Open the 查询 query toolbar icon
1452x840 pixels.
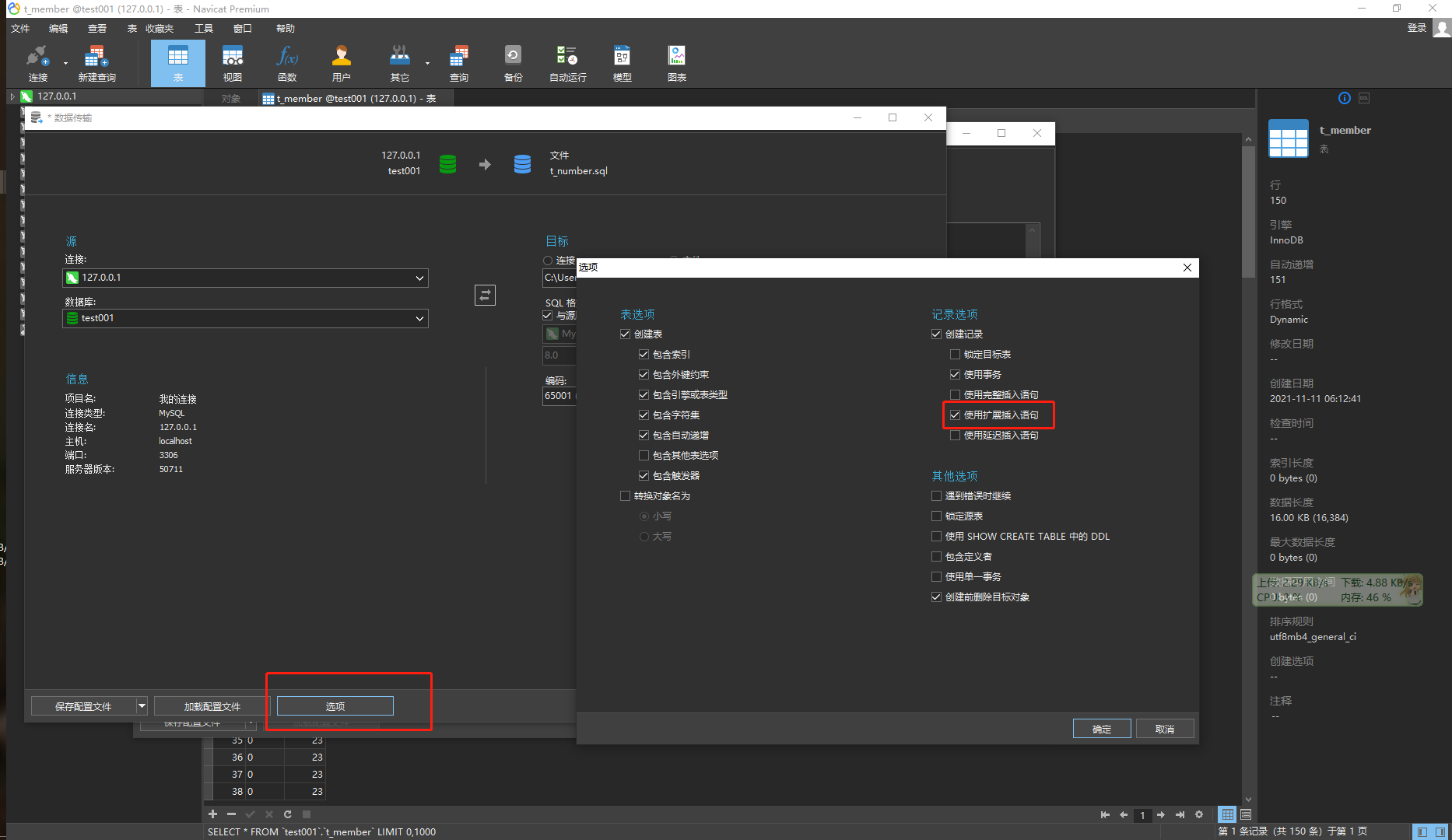(459, 63)
